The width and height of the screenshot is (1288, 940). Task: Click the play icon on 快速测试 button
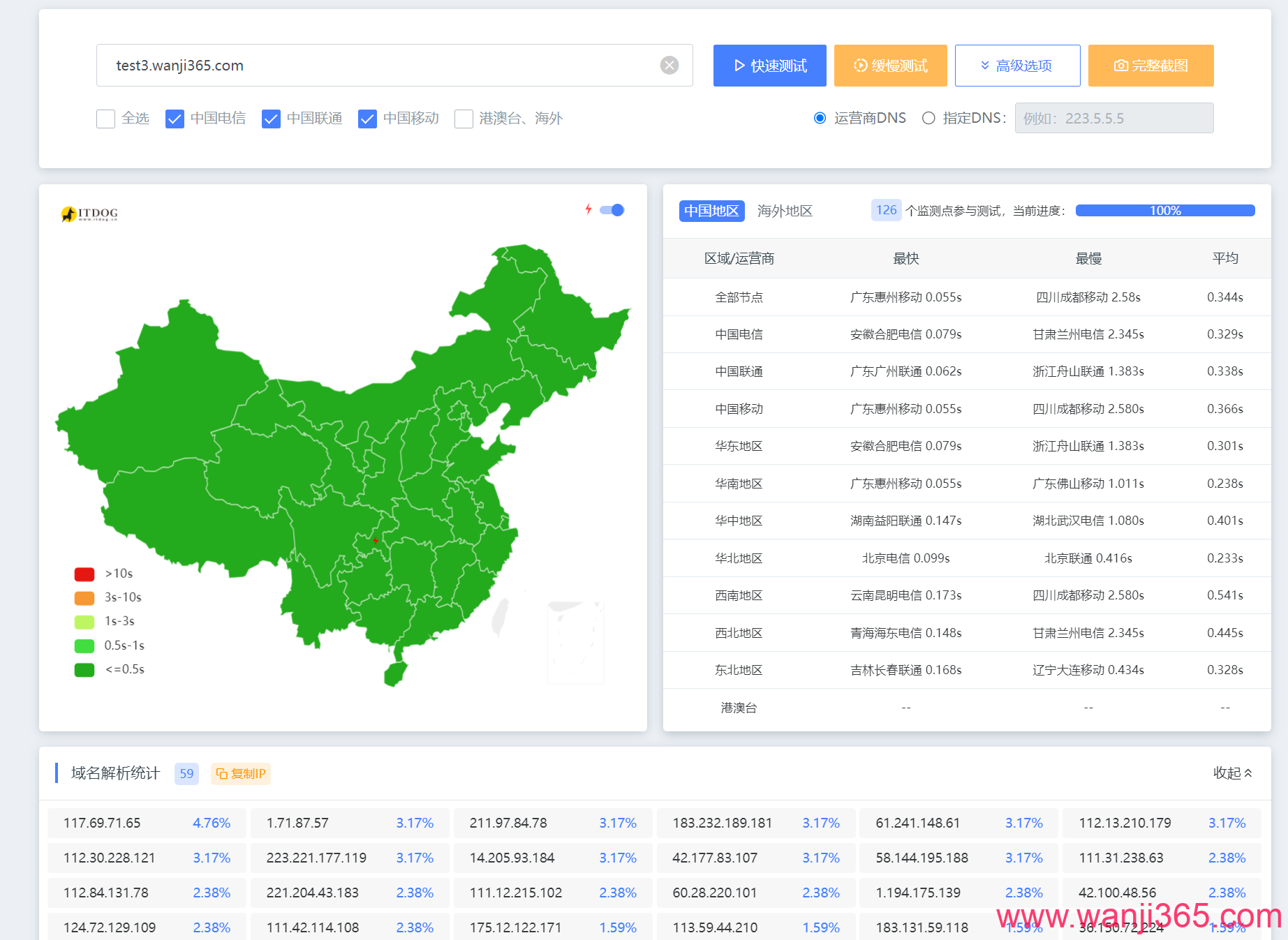(739, 65)
